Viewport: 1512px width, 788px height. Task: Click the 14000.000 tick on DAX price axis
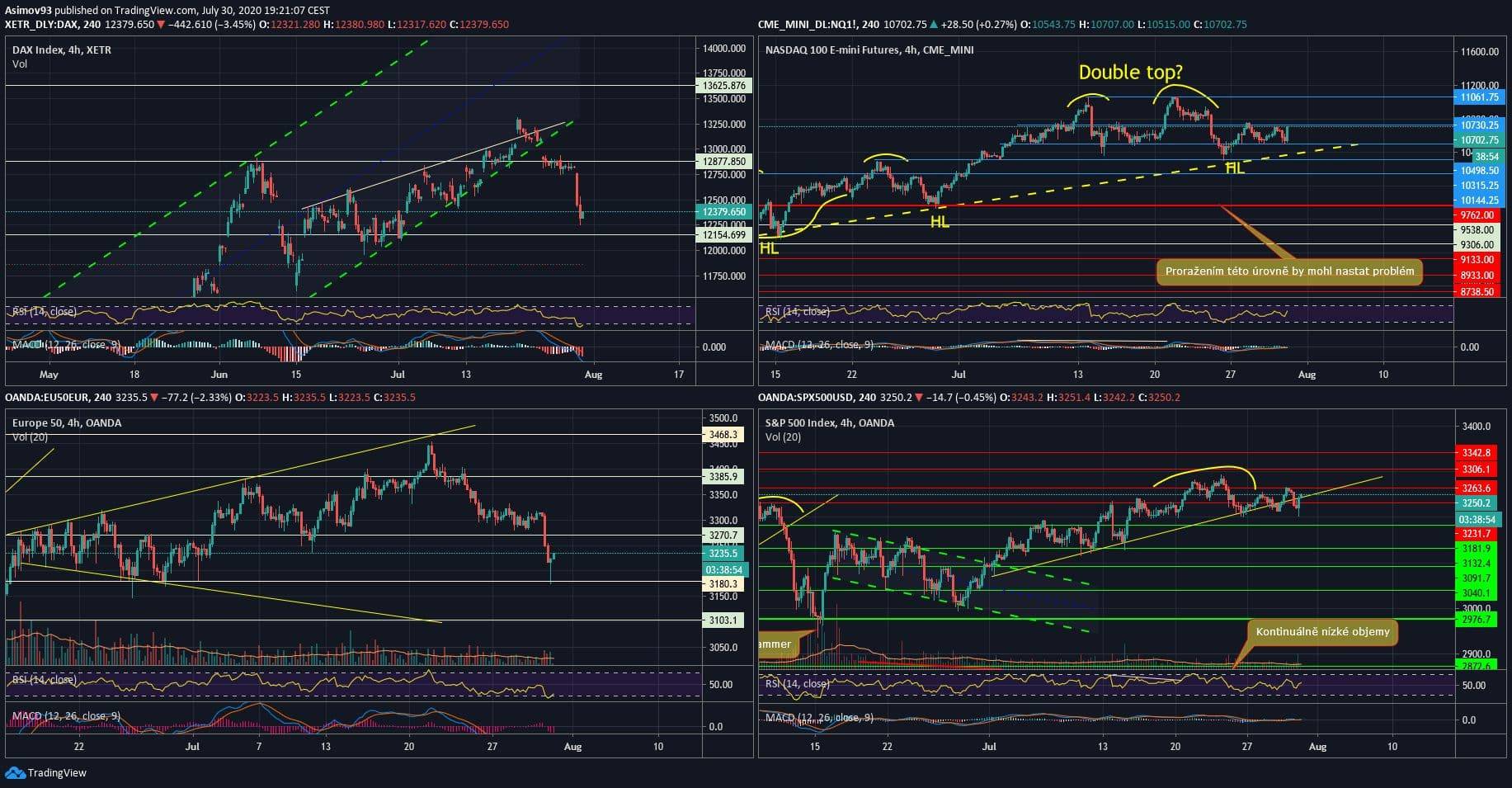[724, 49]
